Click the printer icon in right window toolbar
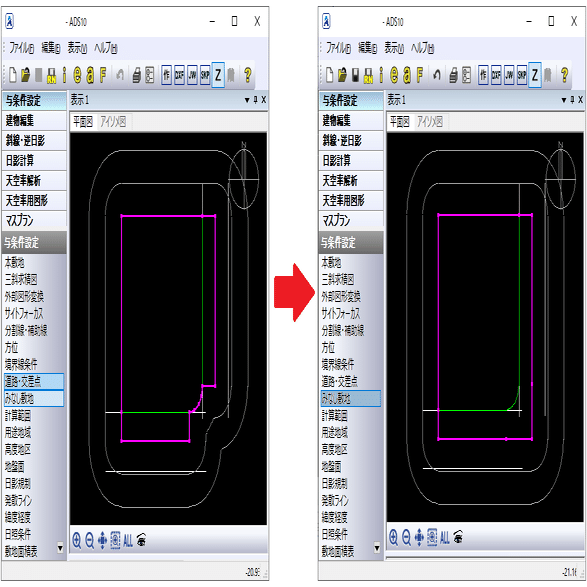The height and width of the screenshot is (587, 587). (x=453, y=75)
